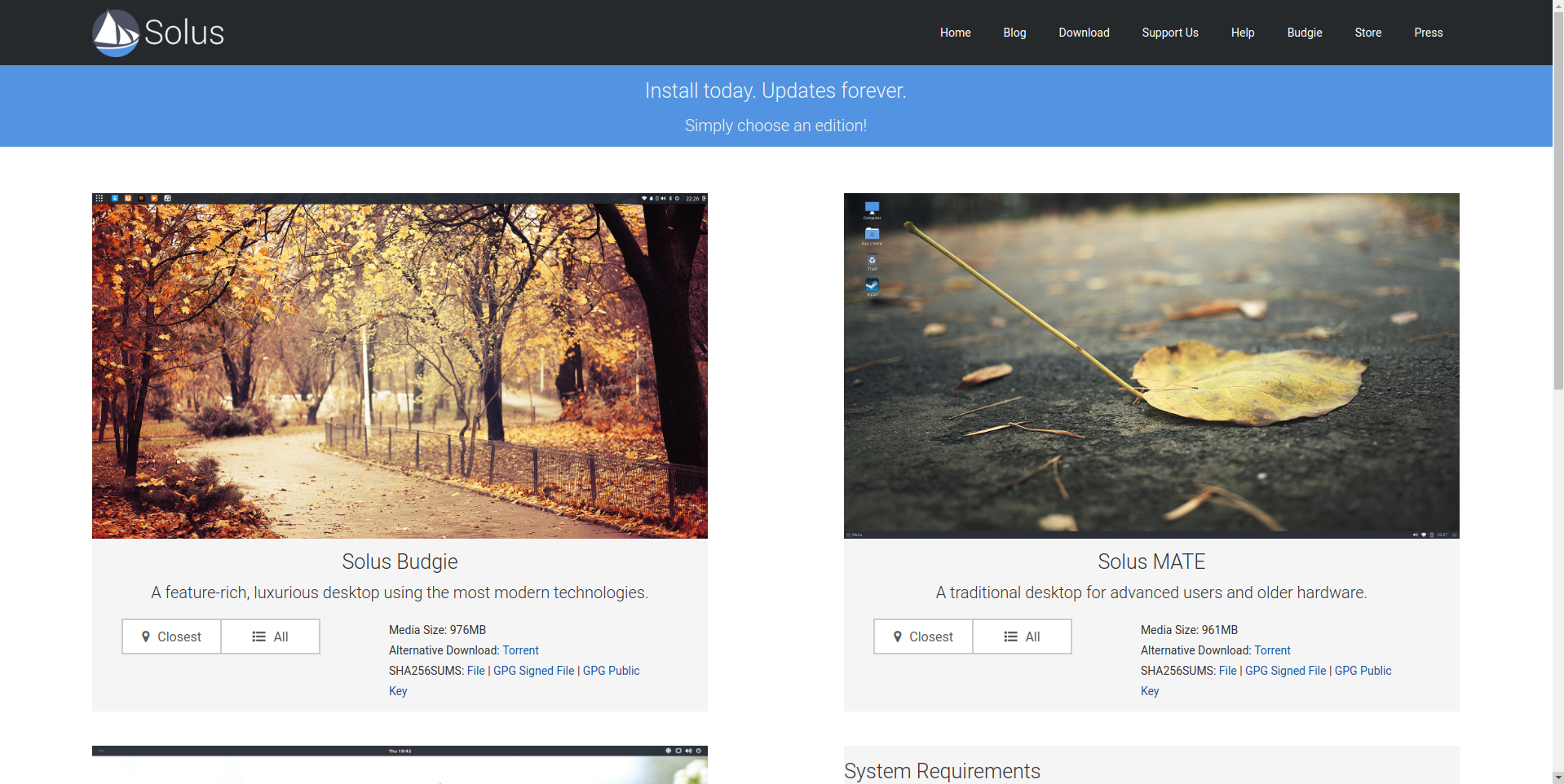1564x784 pixels.
Task: Click 'Simply choose an edition!' text
Action: point(775,126)
